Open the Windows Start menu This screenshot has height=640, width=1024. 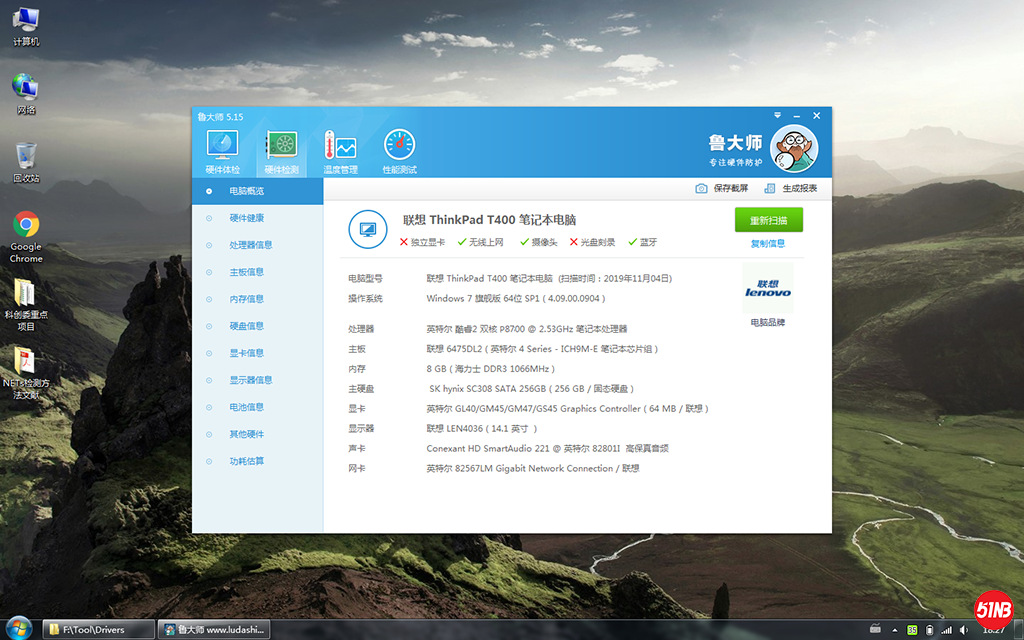click(18, 630)
